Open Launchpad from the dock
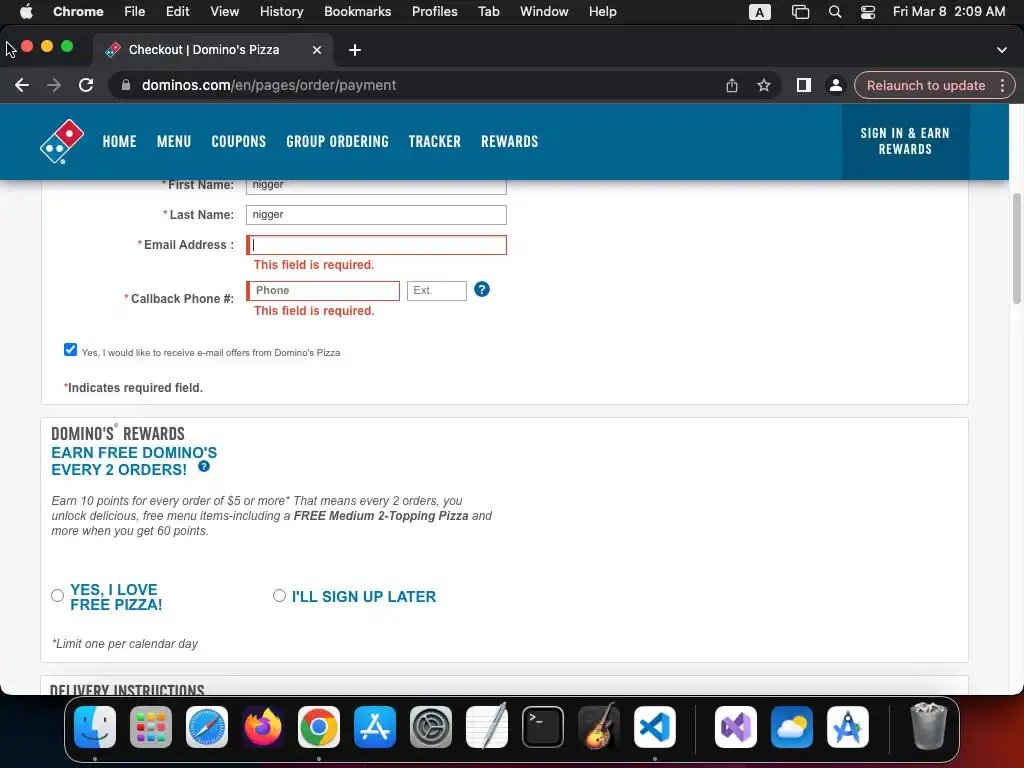Viewport: 1024px width, 768px height. pos(151,727)
